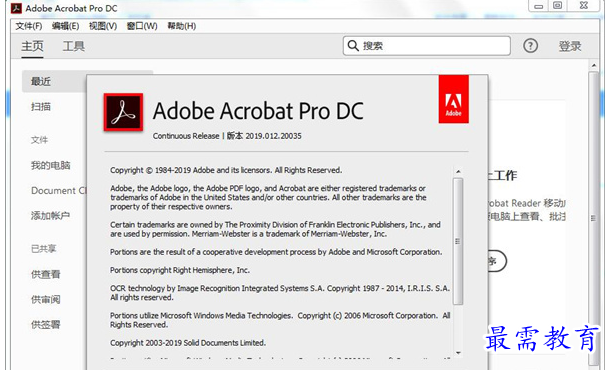
Task: Click the version text 2019.012.20035
Action: [x=273, y=136]
